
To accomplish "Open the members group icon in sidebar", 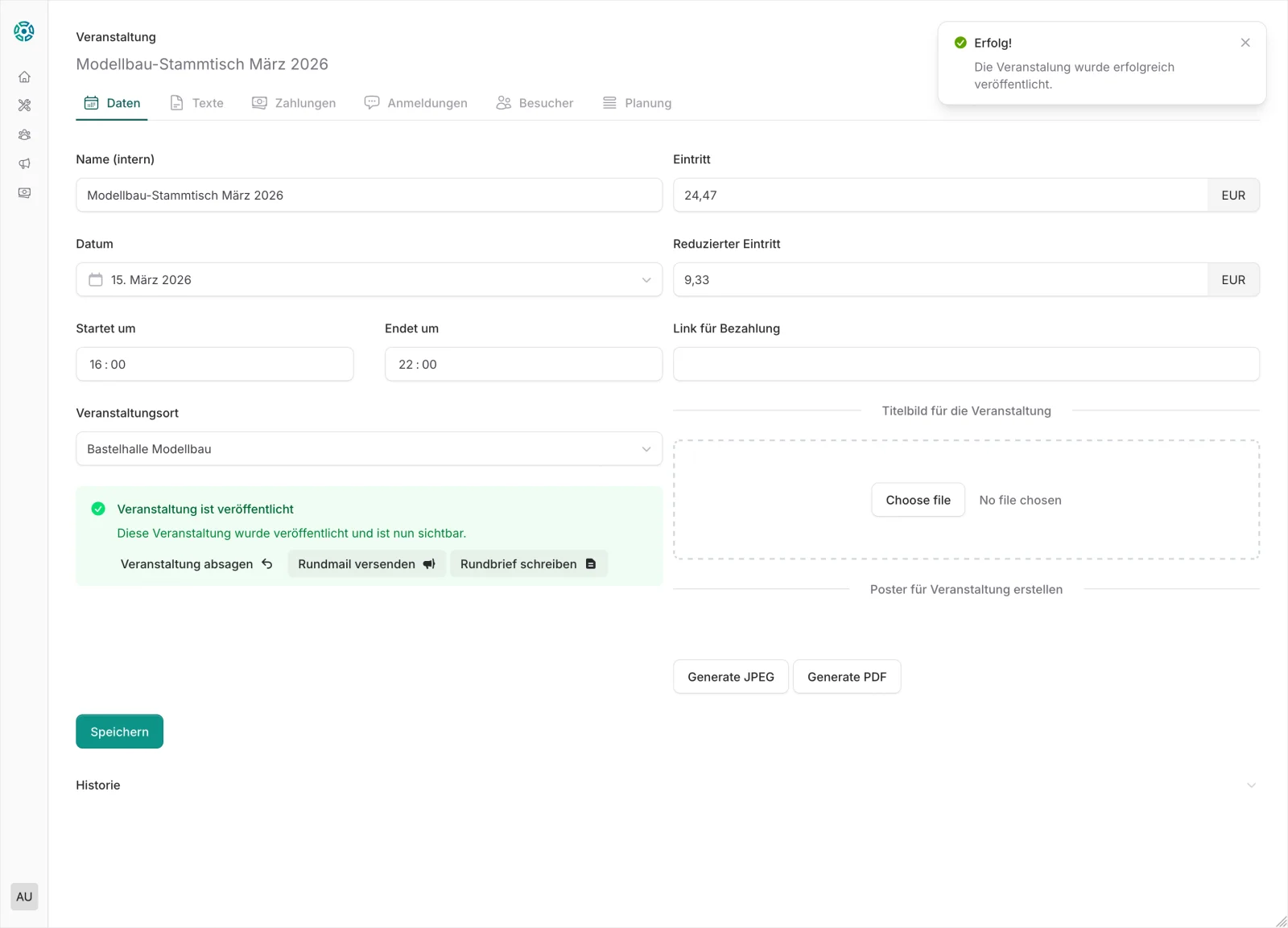I will 24,135.
